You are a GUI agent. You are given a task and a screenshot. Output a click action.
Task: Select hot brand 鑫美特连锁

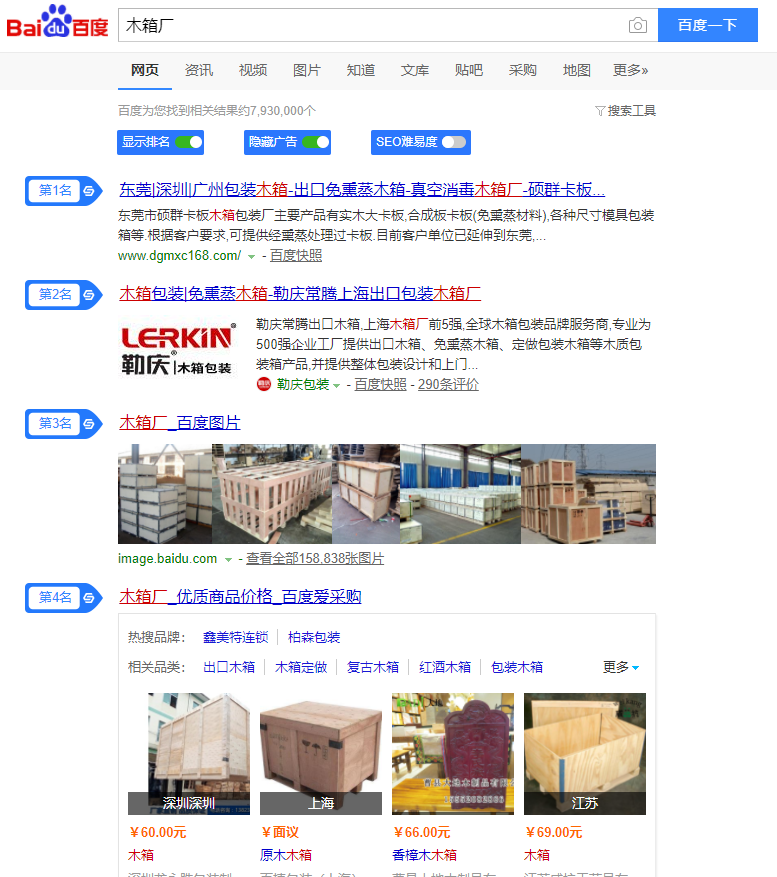[236, 637]
